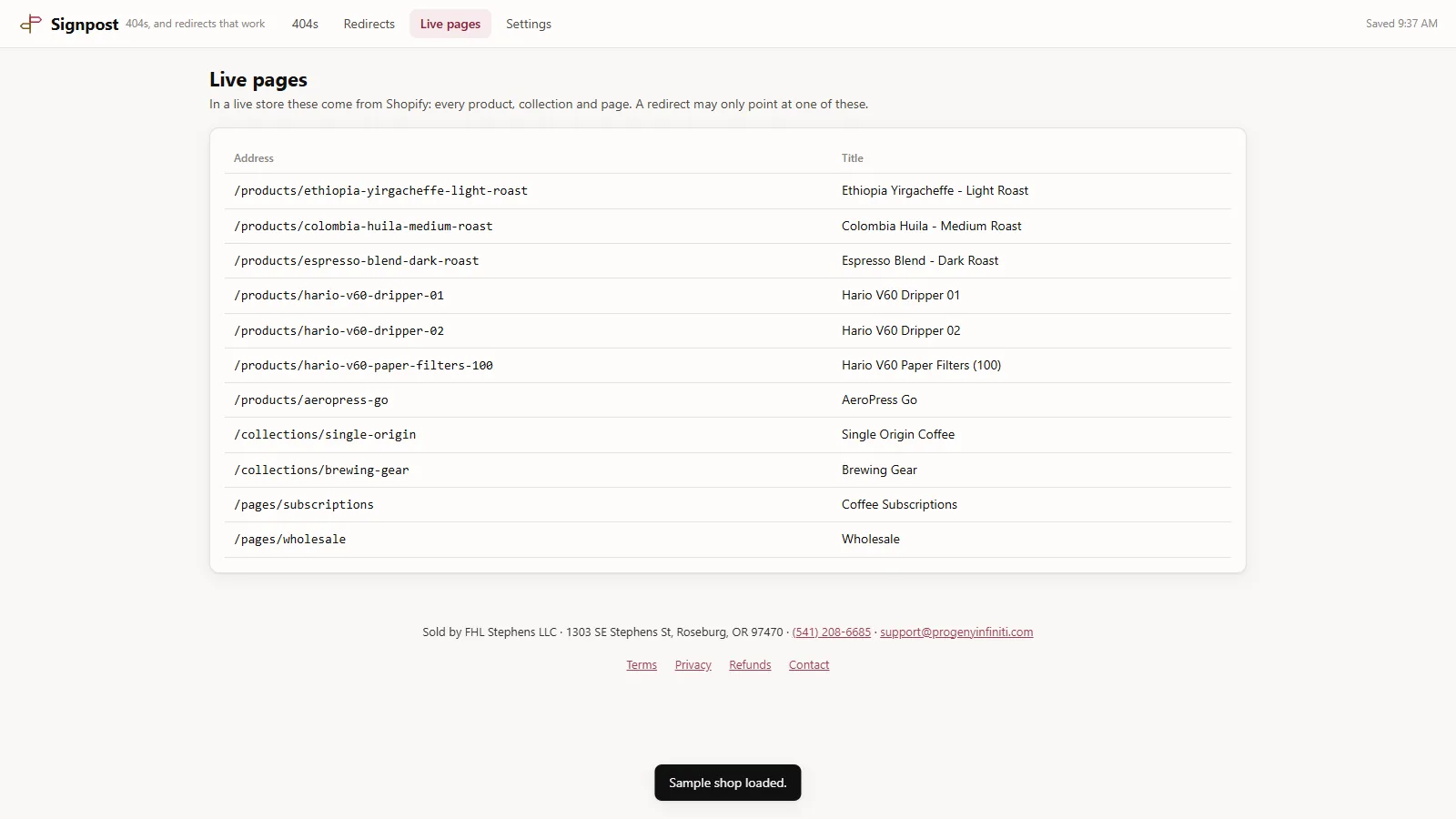The image size is (1456, 819).
Task: Open the Refunds link
Action: click(750, 665)
